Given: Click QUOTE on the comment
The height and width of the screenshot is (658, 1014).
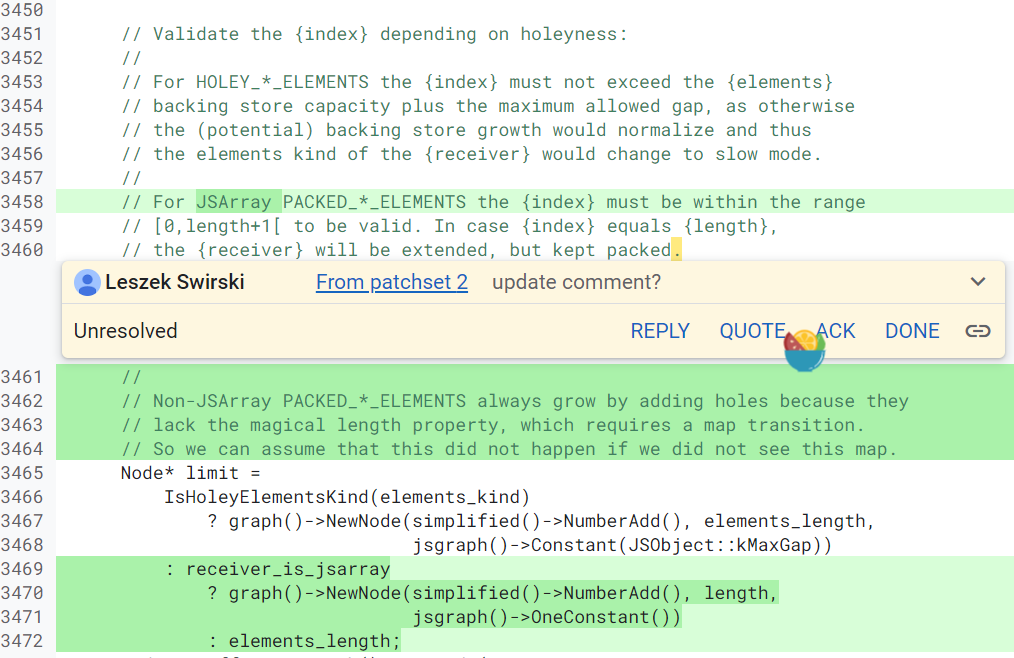Looking at the screenshot, I should (753, 331).
